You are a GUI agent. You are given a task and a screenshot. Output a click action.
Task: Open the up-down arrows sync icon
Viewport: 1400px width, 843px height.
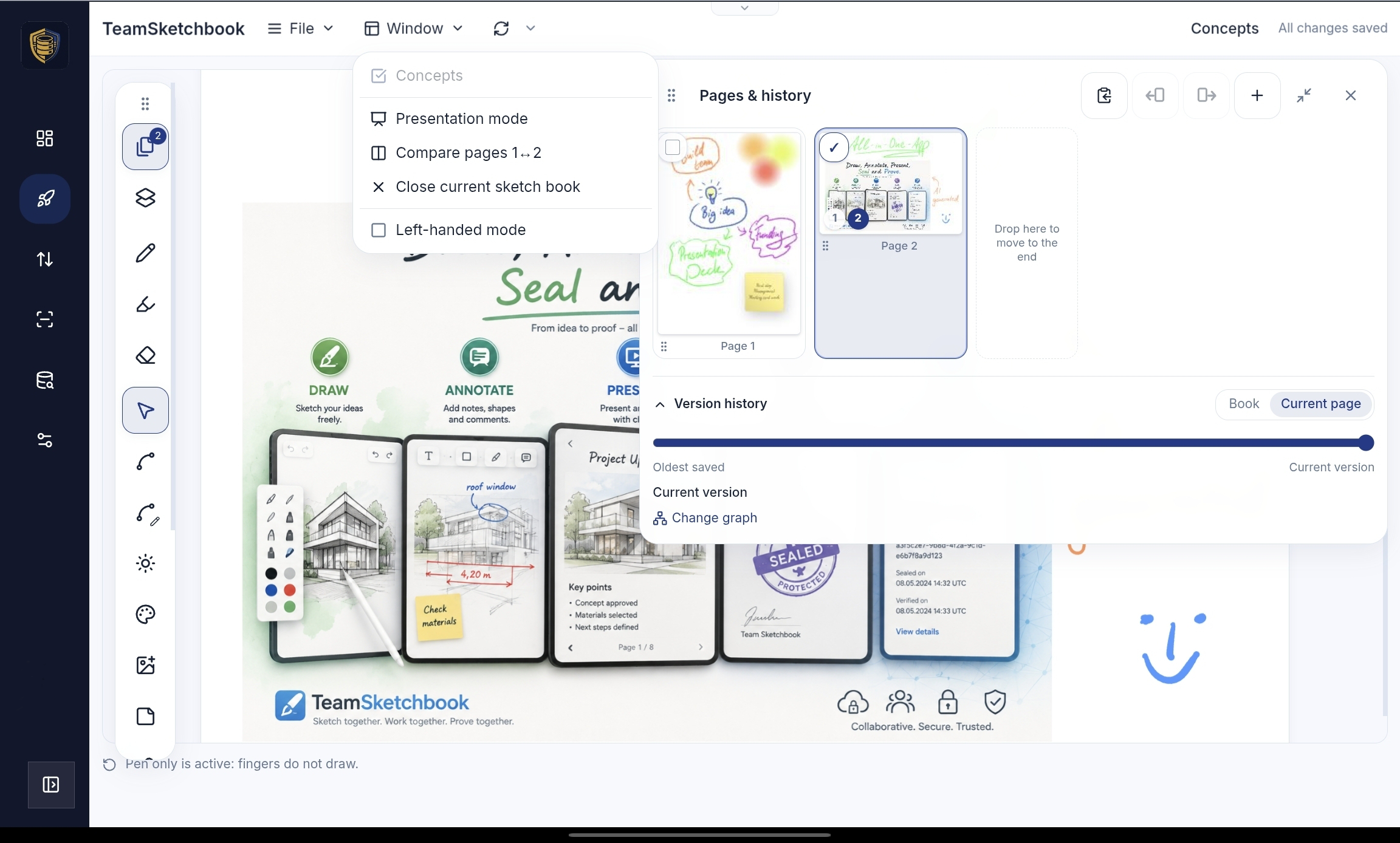coord(44,259)
